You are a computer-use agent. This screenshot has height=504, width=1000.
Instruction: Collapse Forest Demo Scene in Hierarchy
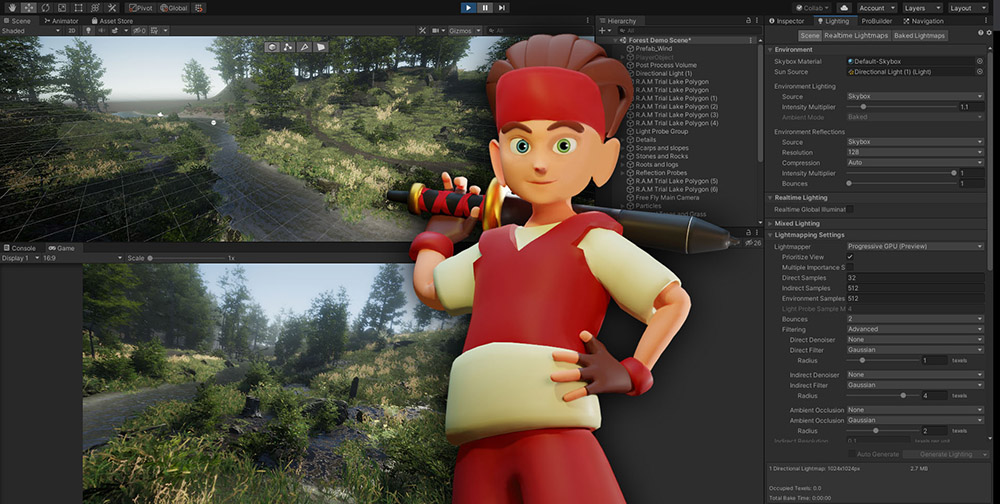(615, 40)
